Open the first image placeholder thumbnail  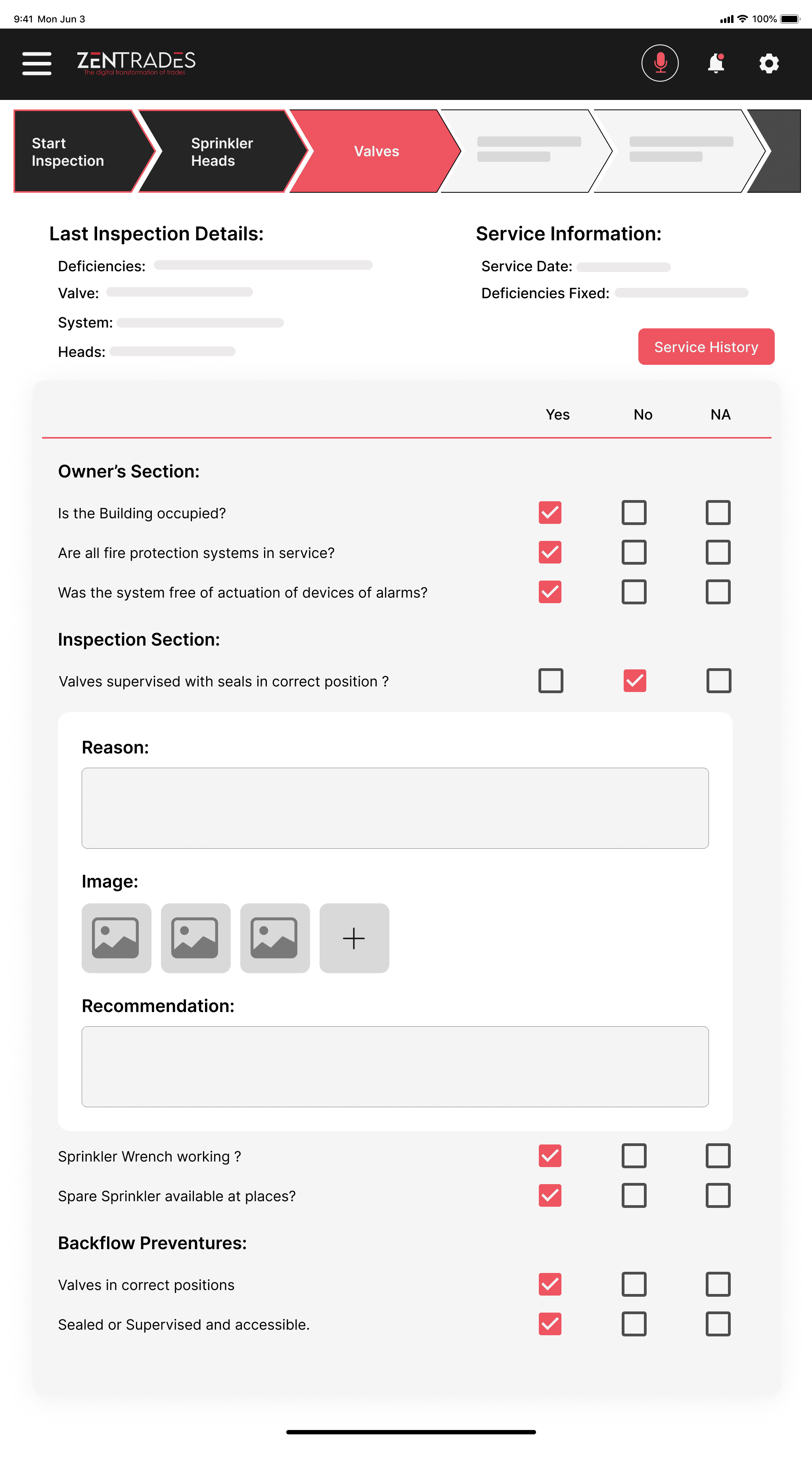pyautogui.click(x=116, y=938)
